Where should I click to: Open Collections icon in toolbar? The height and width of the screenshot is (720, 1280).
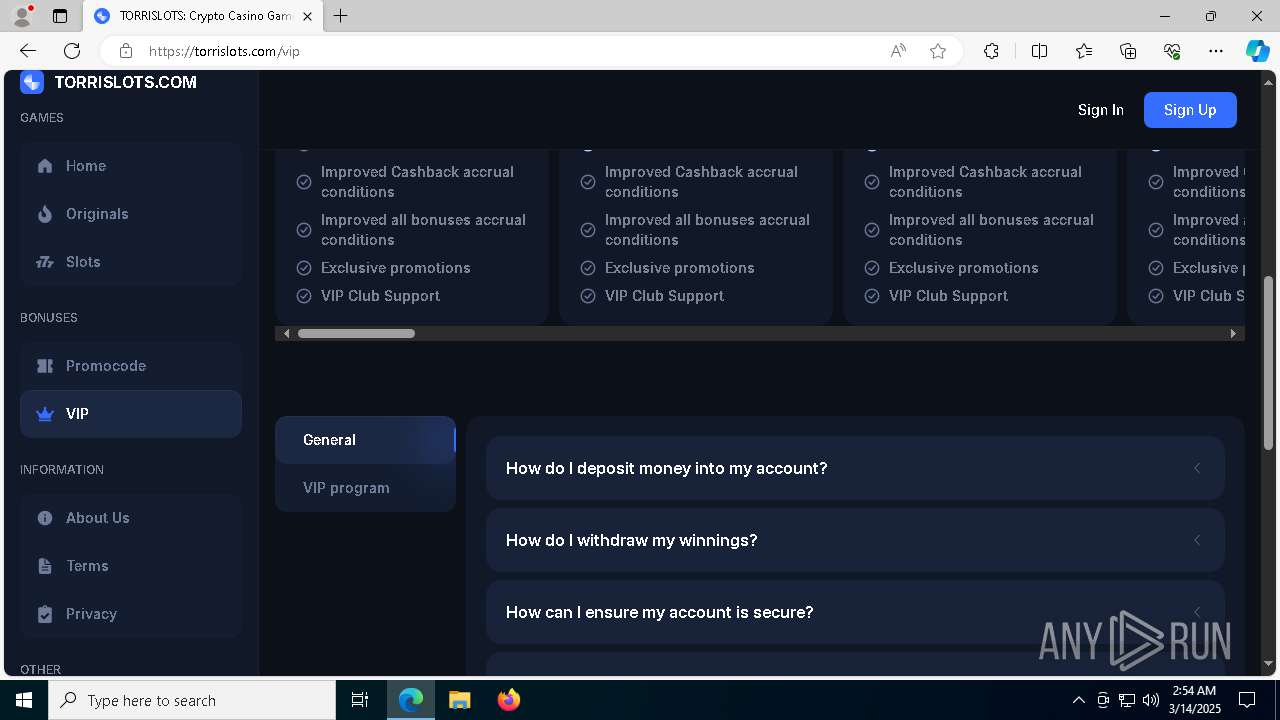pyautogui.click(x=1128, y=51)
